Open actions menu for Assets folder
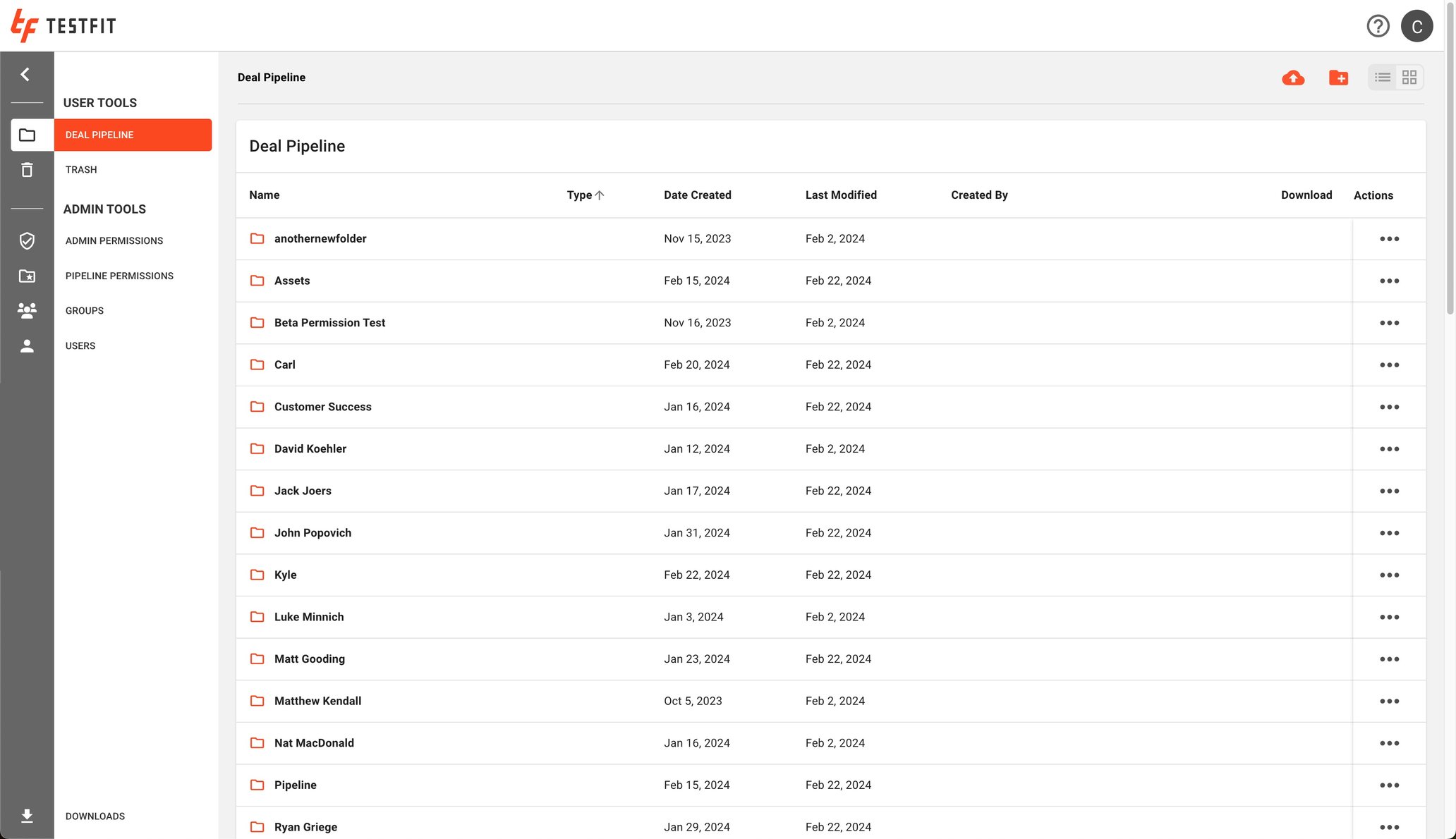 pos(1389,281)
